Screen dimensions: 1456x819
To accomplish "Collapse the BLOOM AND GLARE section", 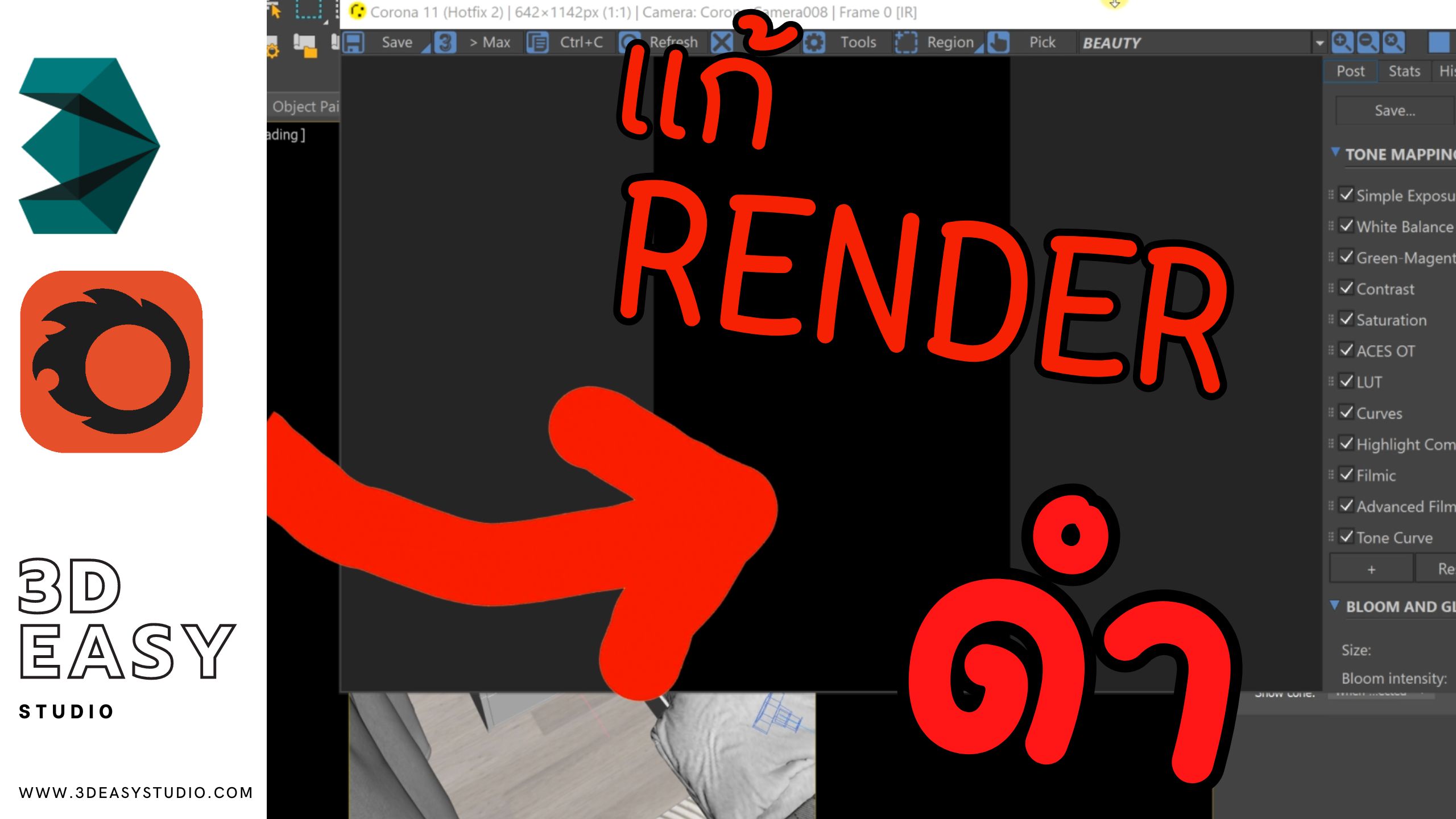I will coord(1335,605).
